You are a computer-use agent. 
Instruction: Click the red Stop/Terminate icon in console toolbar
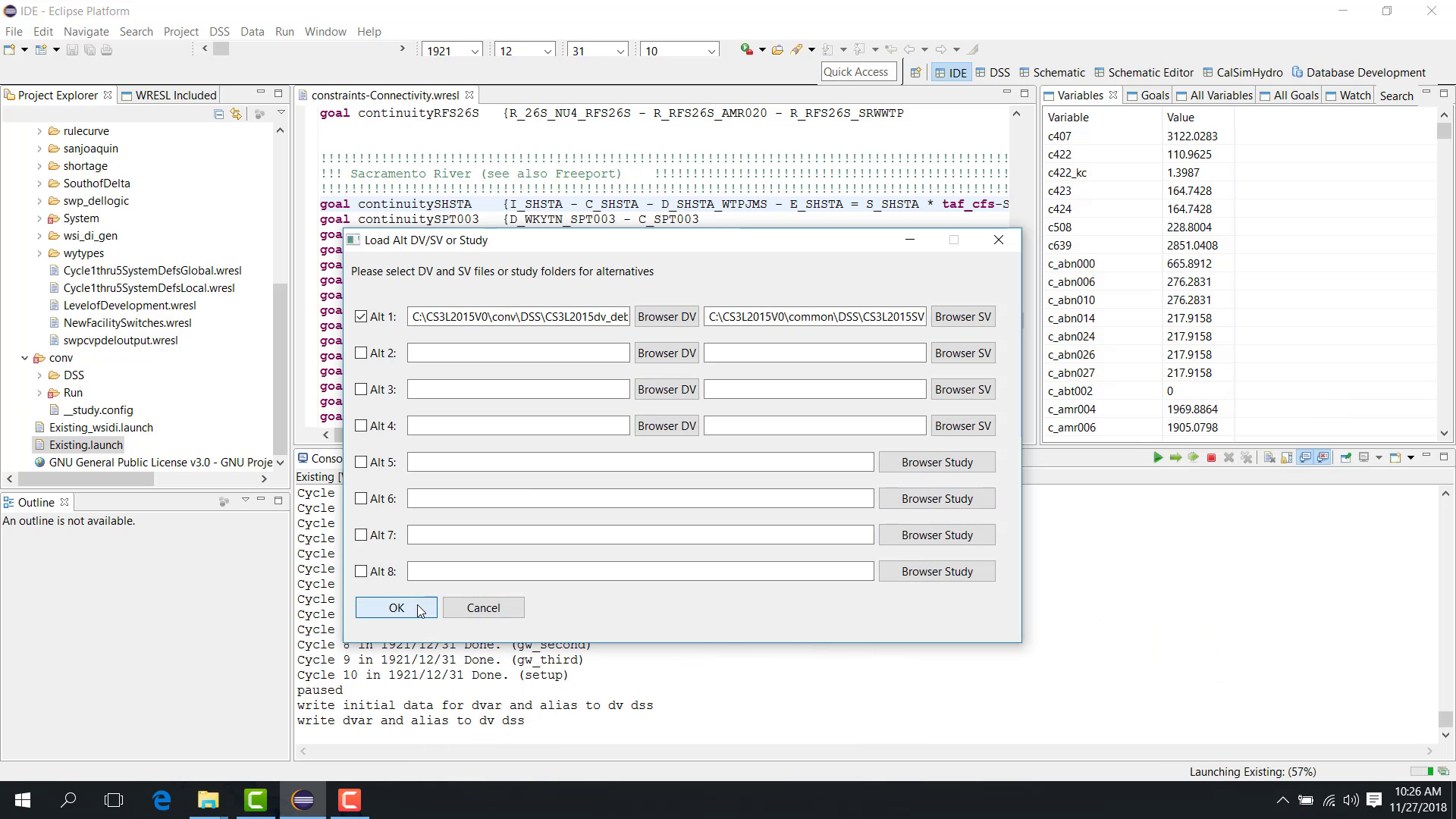click(1211, 457)
